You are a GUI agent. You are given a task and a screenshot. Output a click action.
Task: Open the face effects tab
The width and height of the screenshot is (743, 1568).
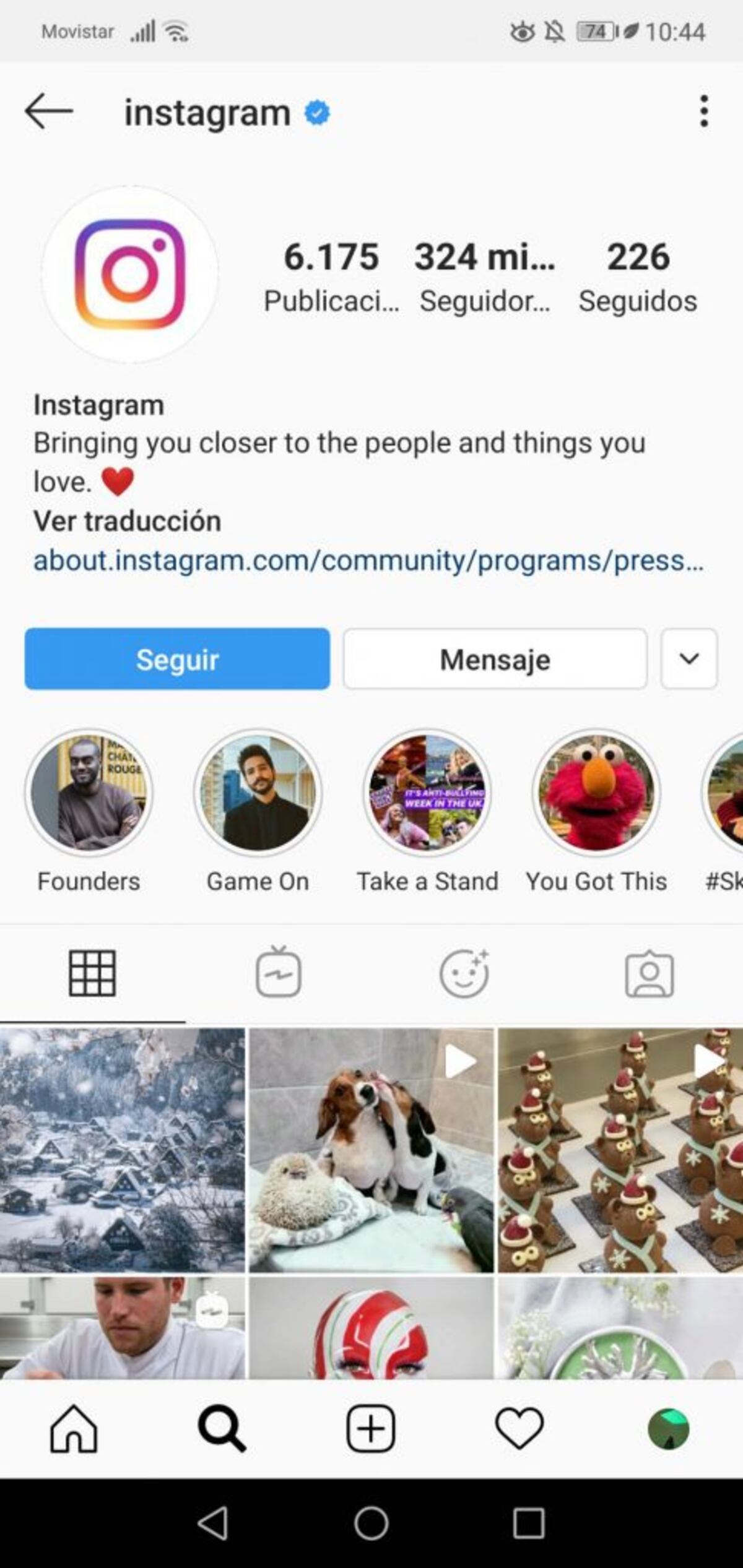click(464, 973)
